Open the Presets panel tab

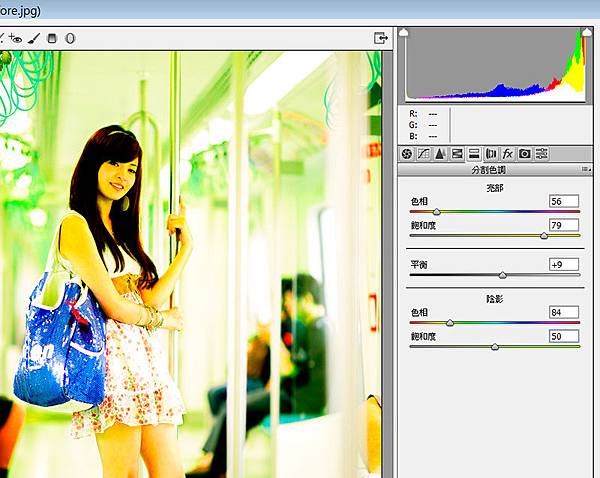tap(541, 154)
